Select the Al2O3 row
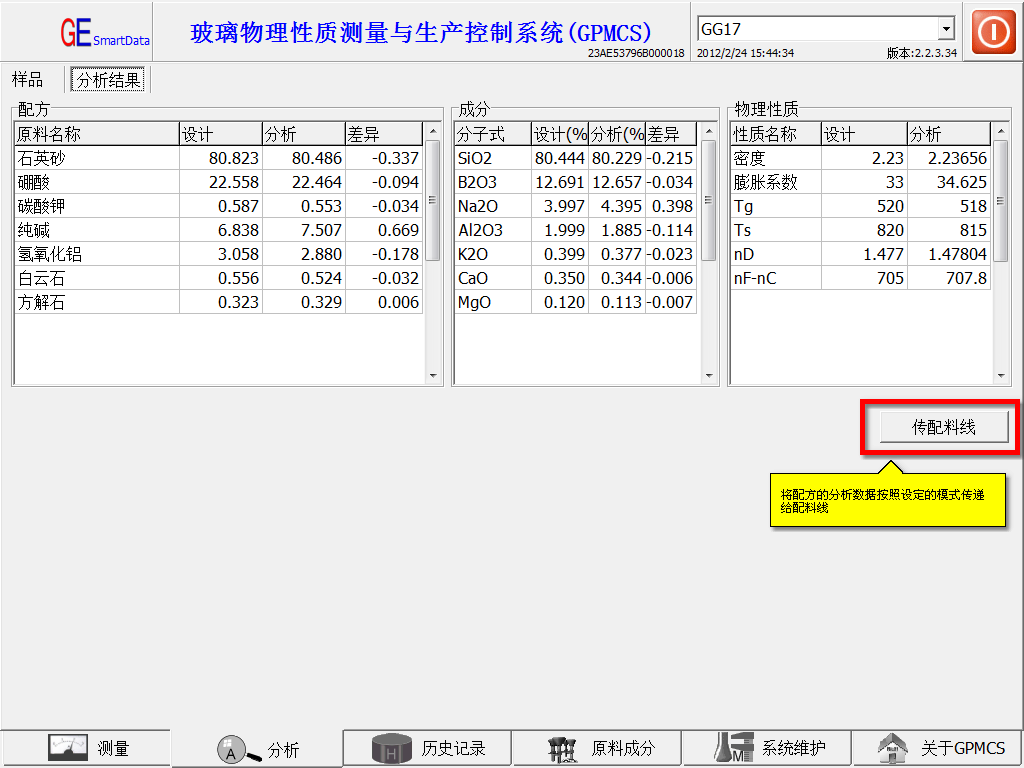The height and width of the screenshot is (768, 1024). [x=576, y=230]
